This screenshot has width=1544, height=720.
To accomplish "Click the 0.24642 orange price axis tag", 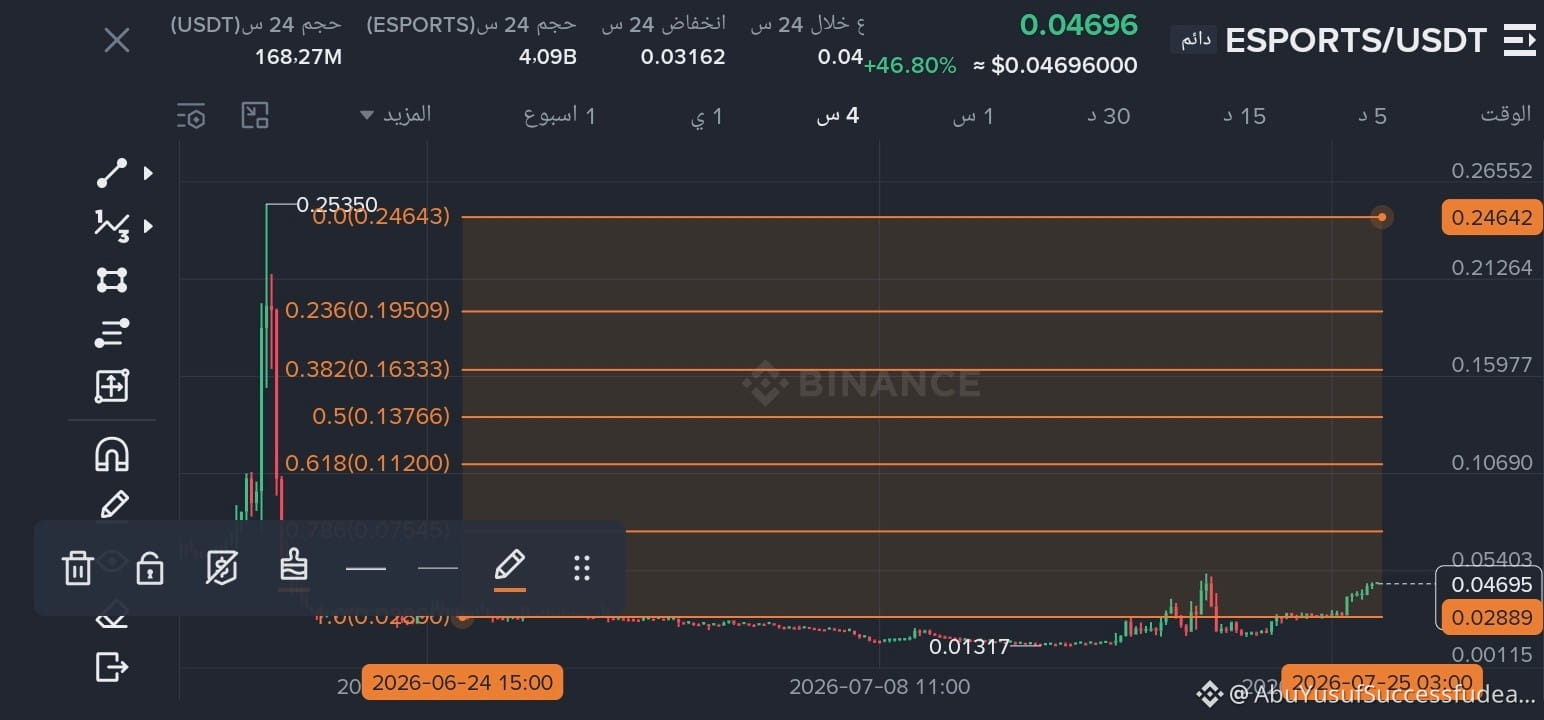I will [1490, 217].
